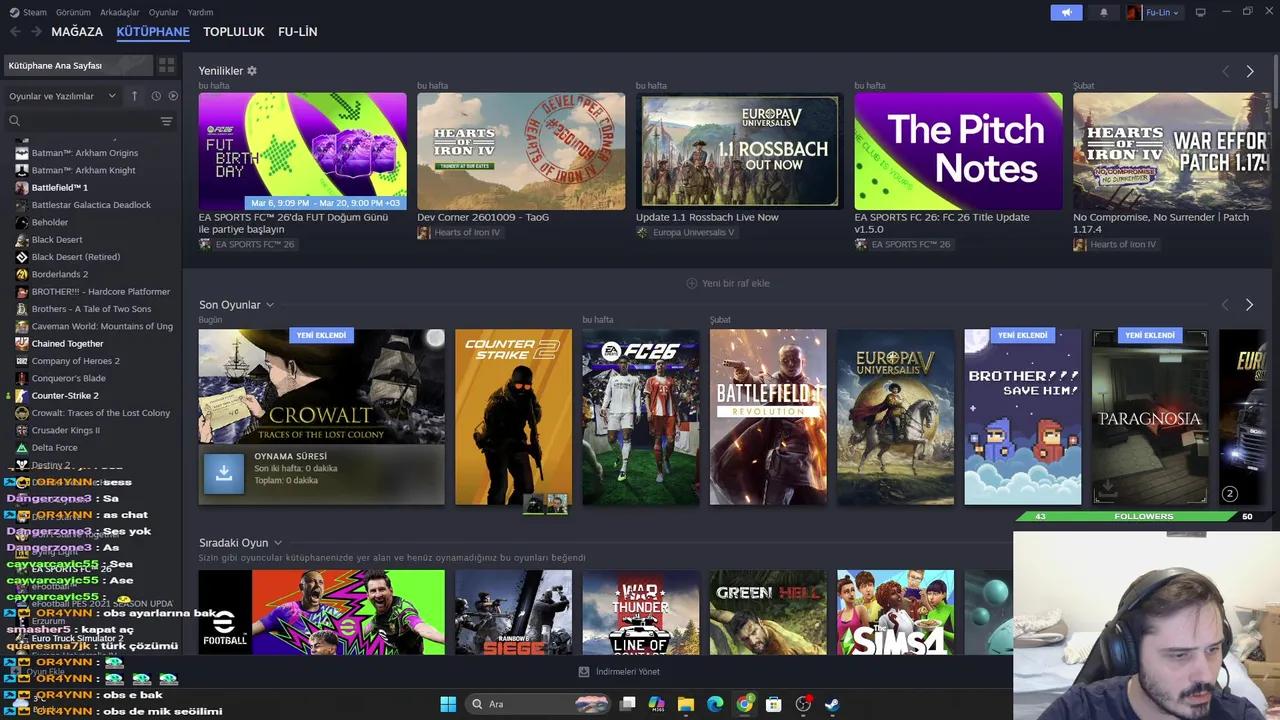Click Yeni bir raf ekle

tap(728, 283)
